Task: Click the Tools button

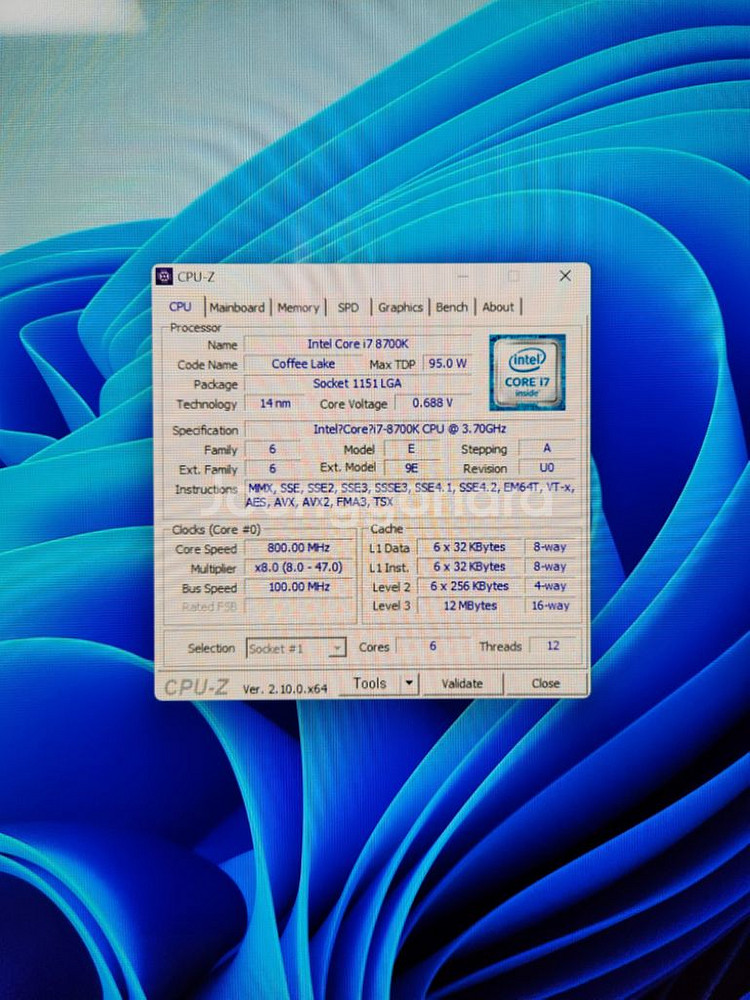Action: tap(370, 684)
